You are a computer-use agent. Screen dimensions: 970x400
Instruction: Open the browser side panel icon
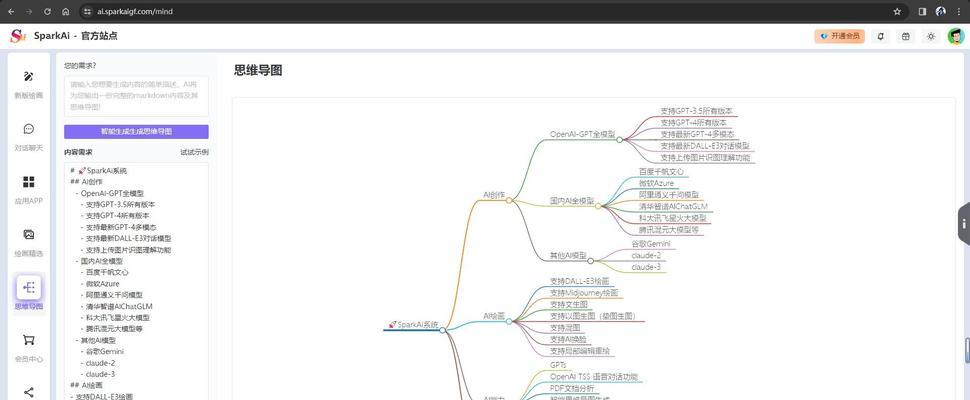(922, 11)
